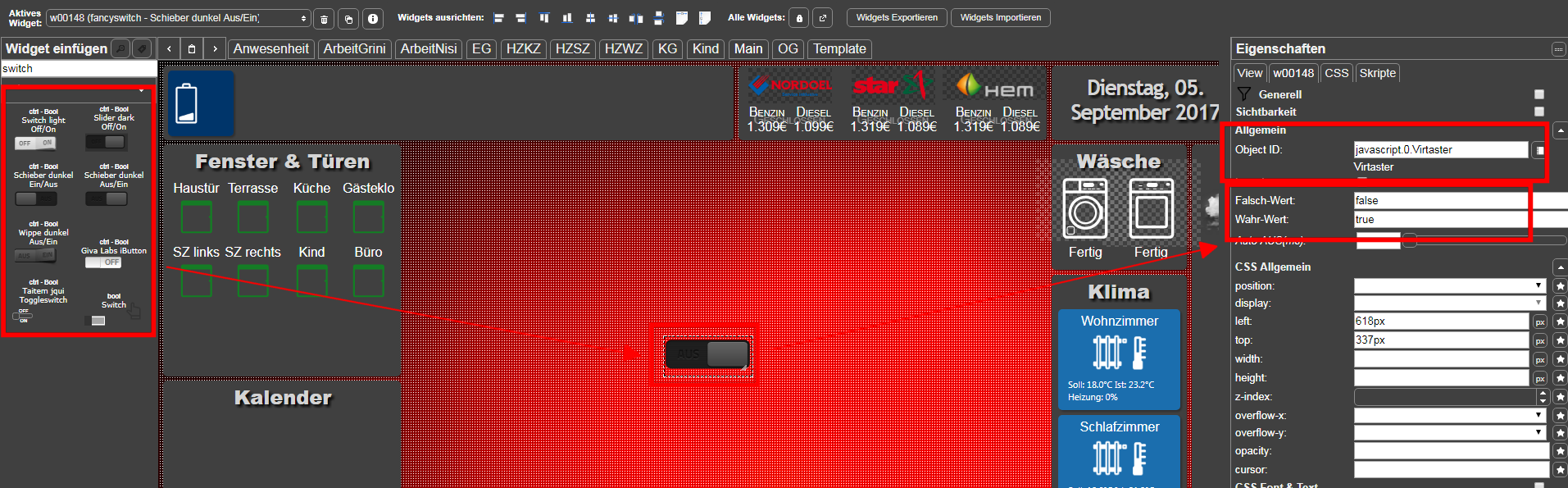Click the Wohnzimmer climate tile
The width and height of the screenshot is (1568, 488).
pos(1119,359)
